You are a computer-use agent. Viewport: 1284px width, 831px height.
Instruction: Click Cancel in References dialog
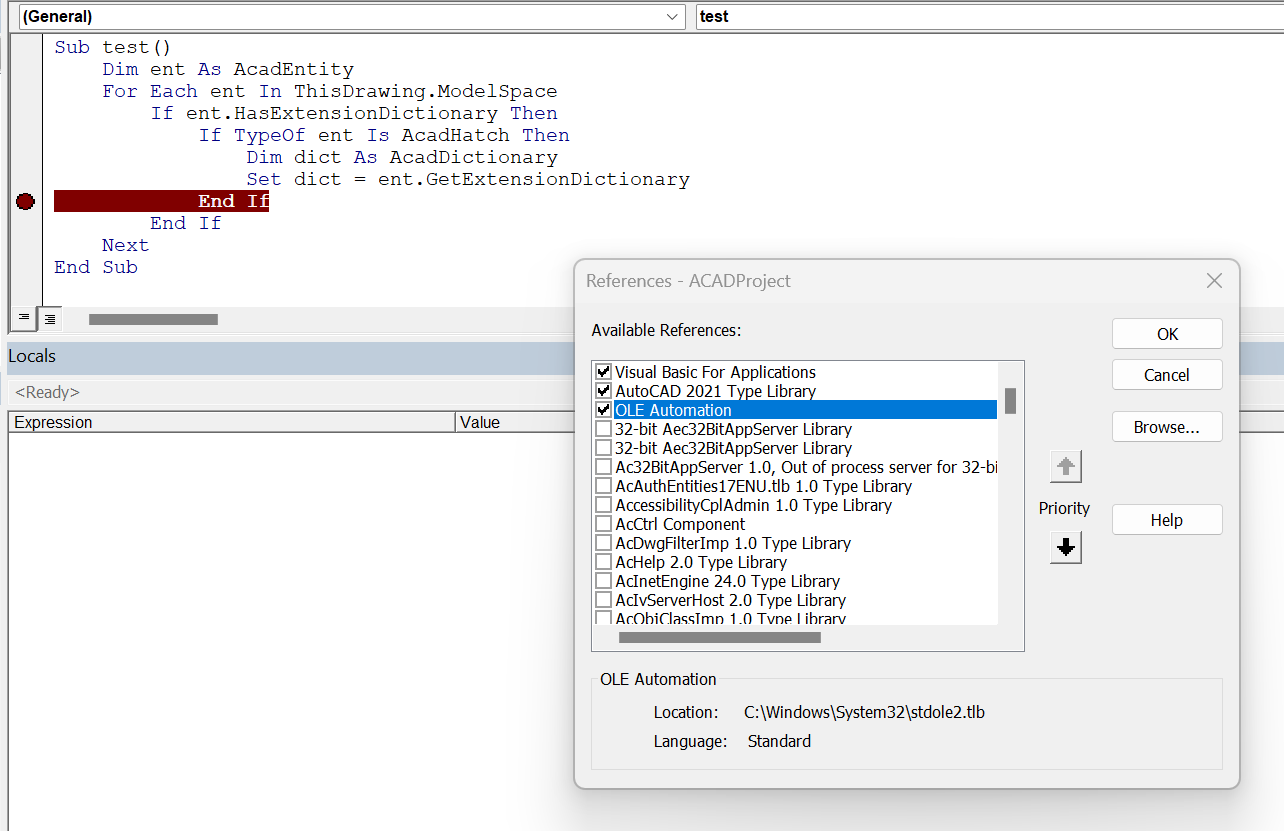pos(1167,375)
